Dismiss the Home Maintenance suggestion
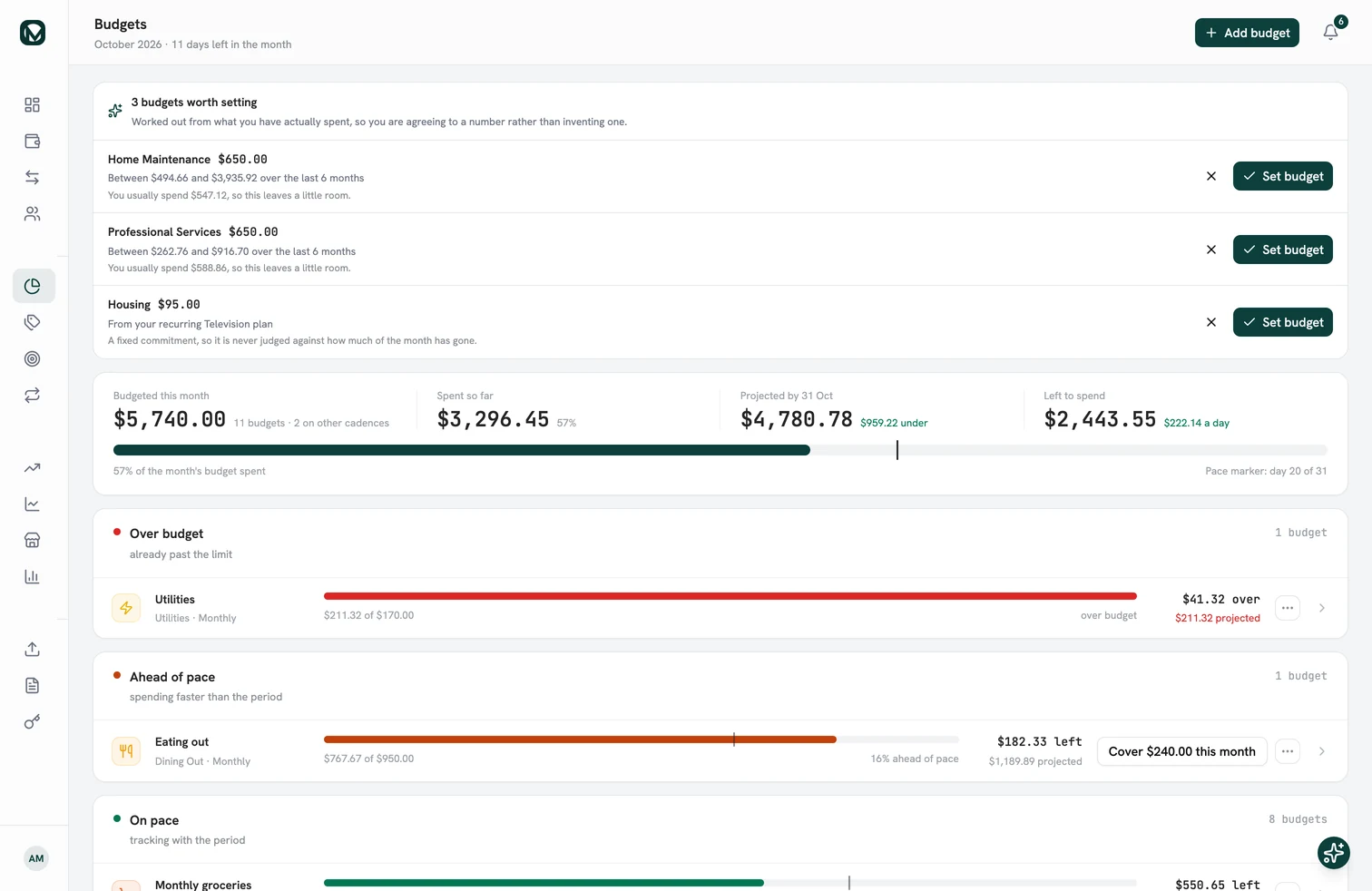Image resolution: width=1372 pixels, height=891 pixels. point(1211,176)
